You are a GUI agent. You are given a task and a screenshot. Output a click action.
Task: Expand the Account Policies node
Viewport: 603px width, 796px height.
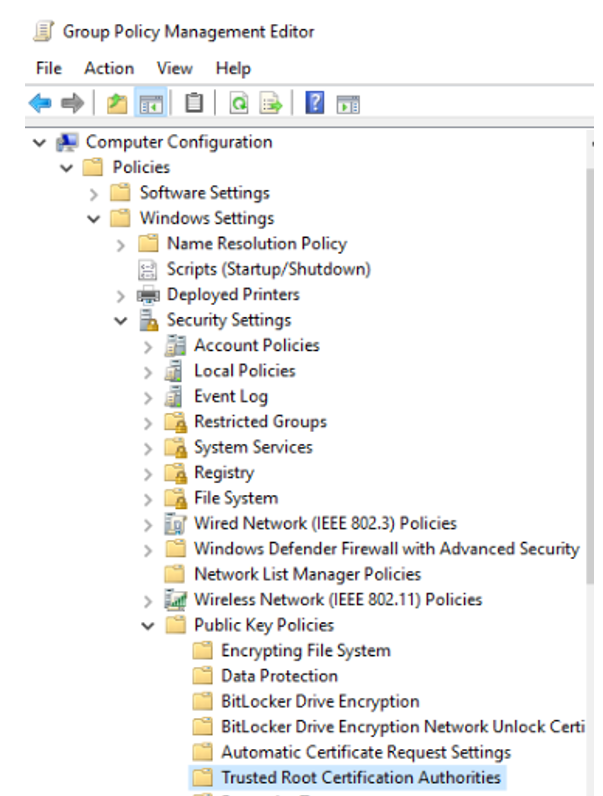(148, 346)
